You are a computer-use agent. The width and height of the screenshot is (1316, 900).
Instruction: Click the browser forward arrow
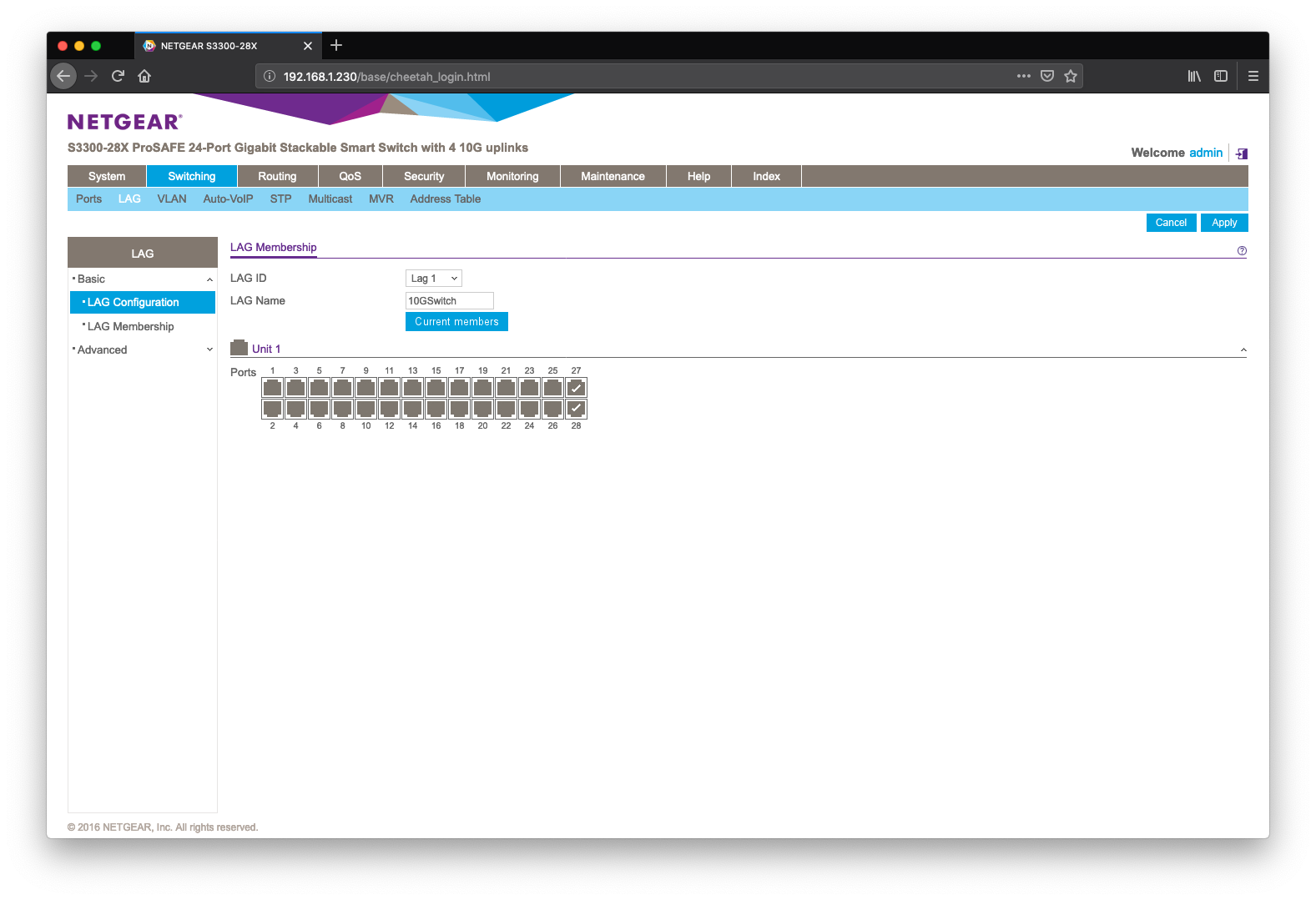(91, 76)
